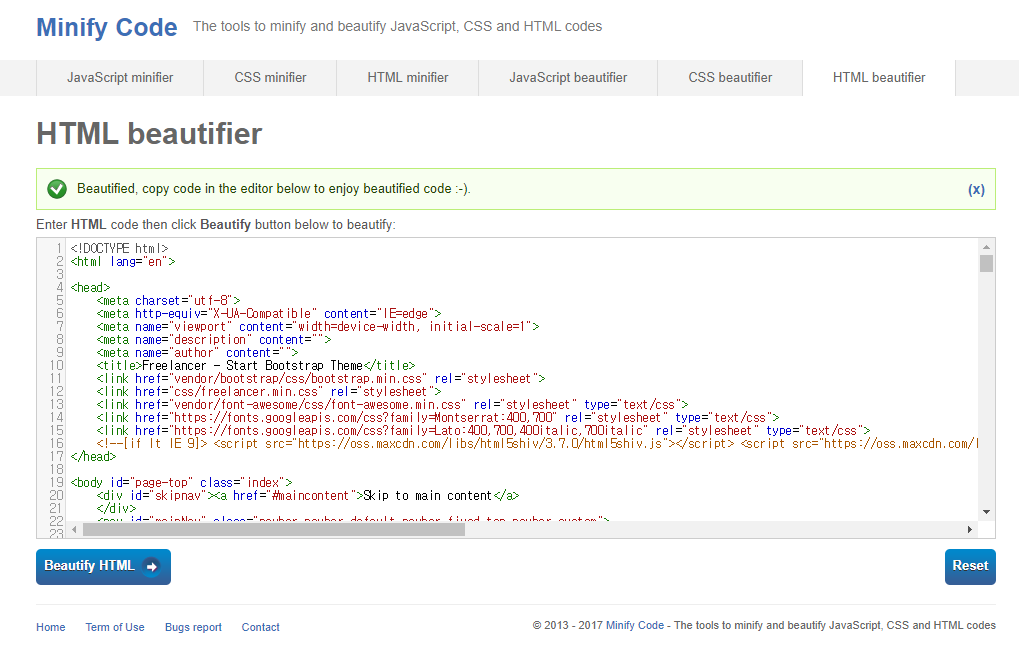Click the editor's vertical scroll up arrow
The width and height of the screenshot is (1019, 647).
[987, 247]
